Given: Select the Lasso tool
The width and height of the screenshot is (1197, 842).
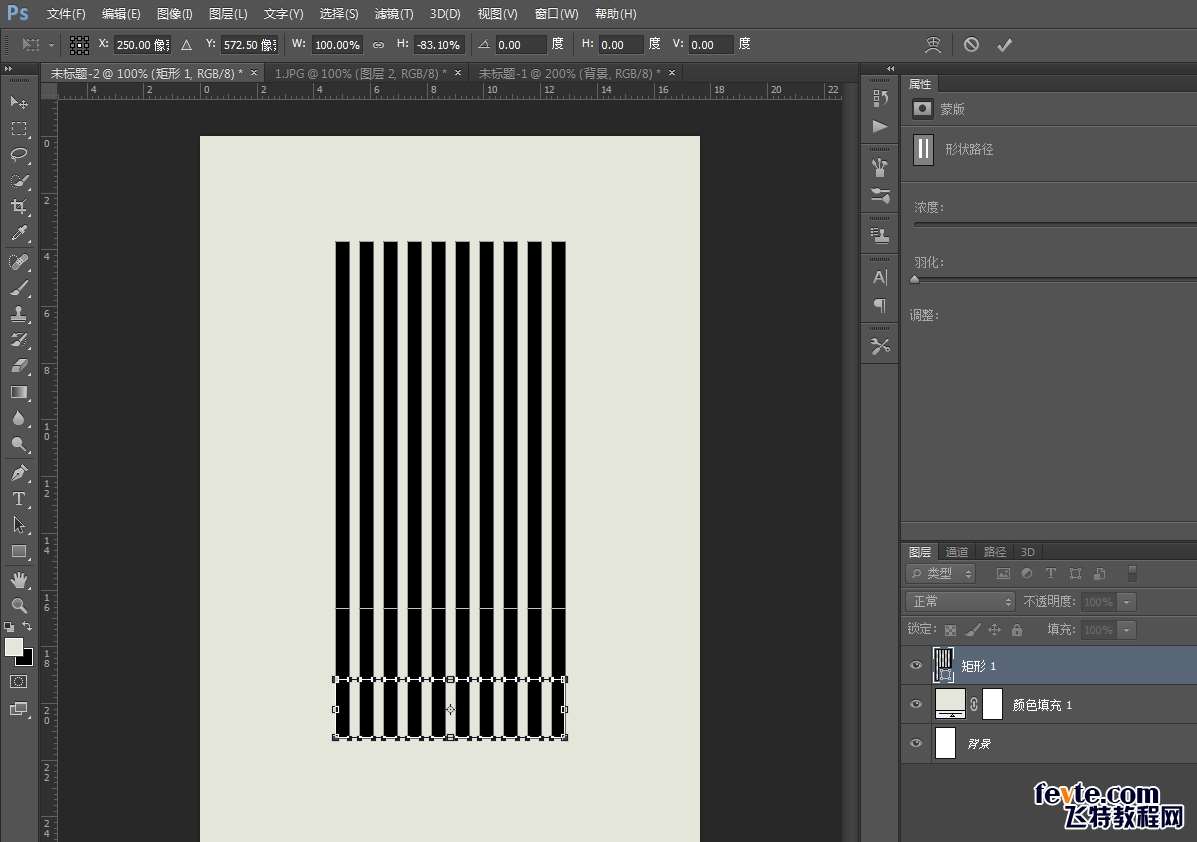Looking at the screenshot, I should click(x=19, y=154).
